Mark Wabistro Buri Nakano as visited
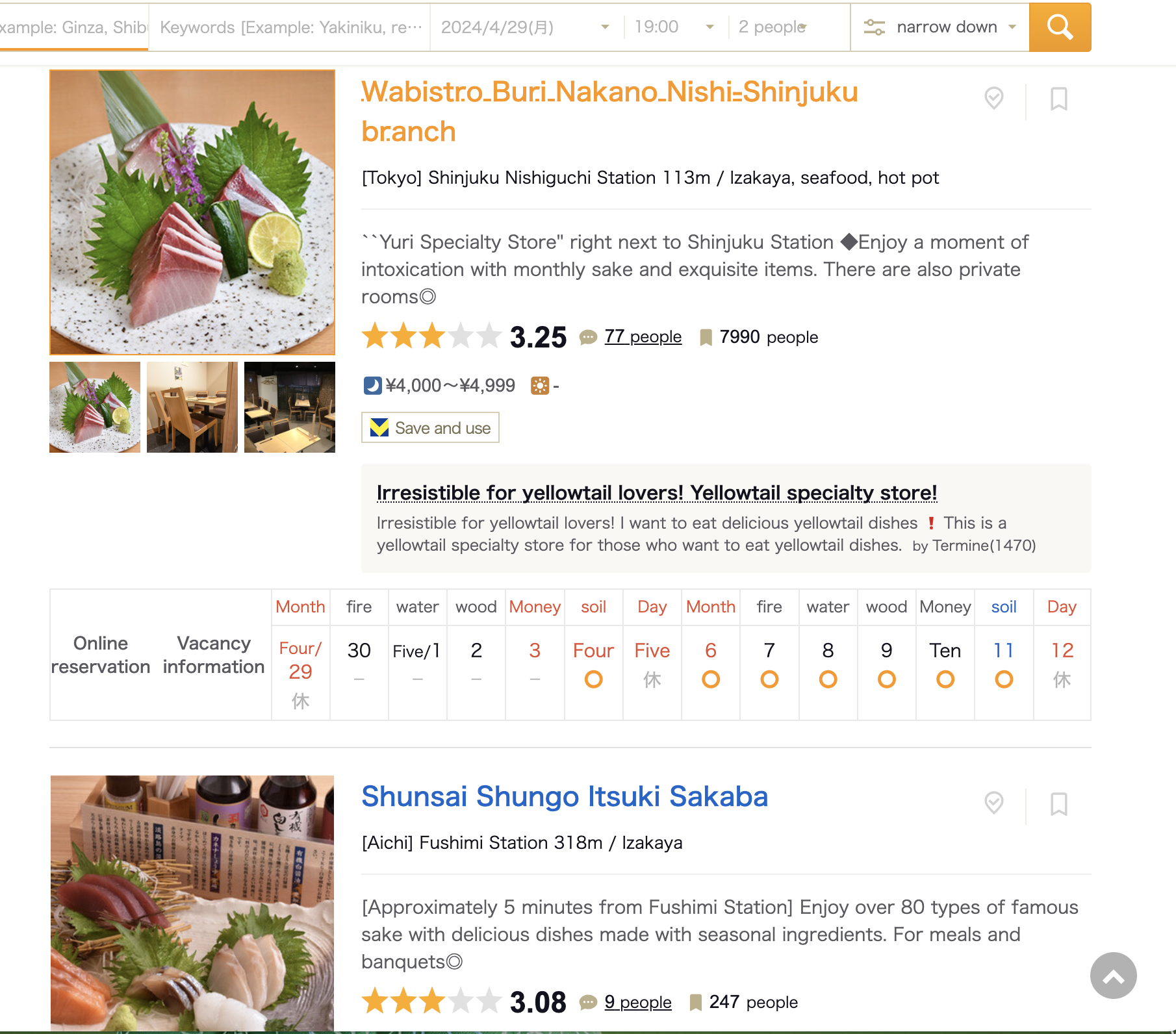Viewport: 1176px width, 1034px height. pos(993,99)
